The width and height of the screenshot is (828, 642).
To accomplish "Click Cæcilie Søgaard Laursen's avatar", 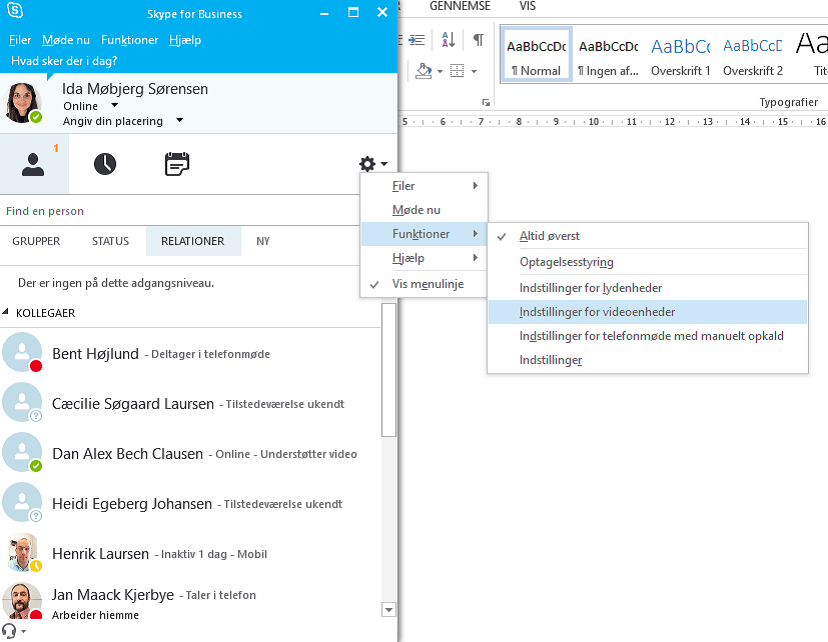I will [x=22, y=402].
